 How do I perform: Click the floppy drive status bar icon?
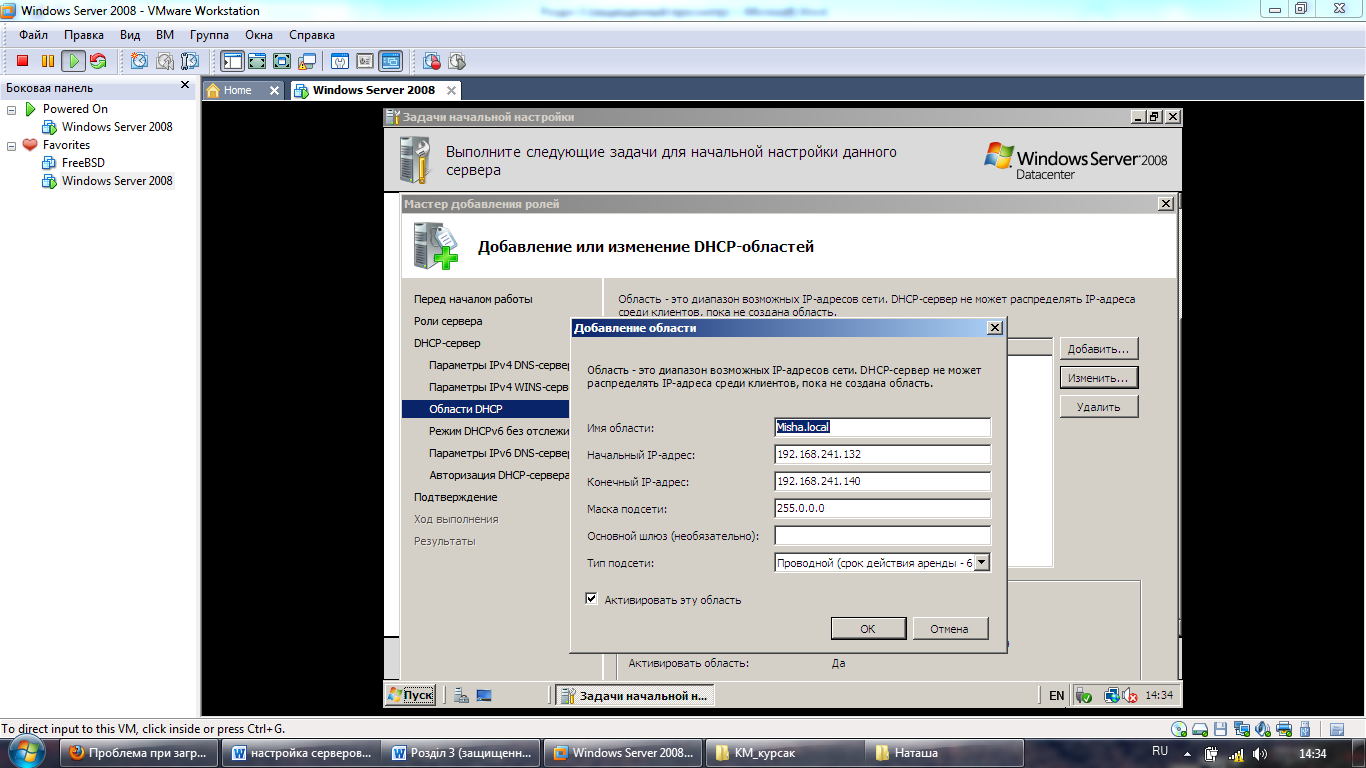[x=1222, y=729]
